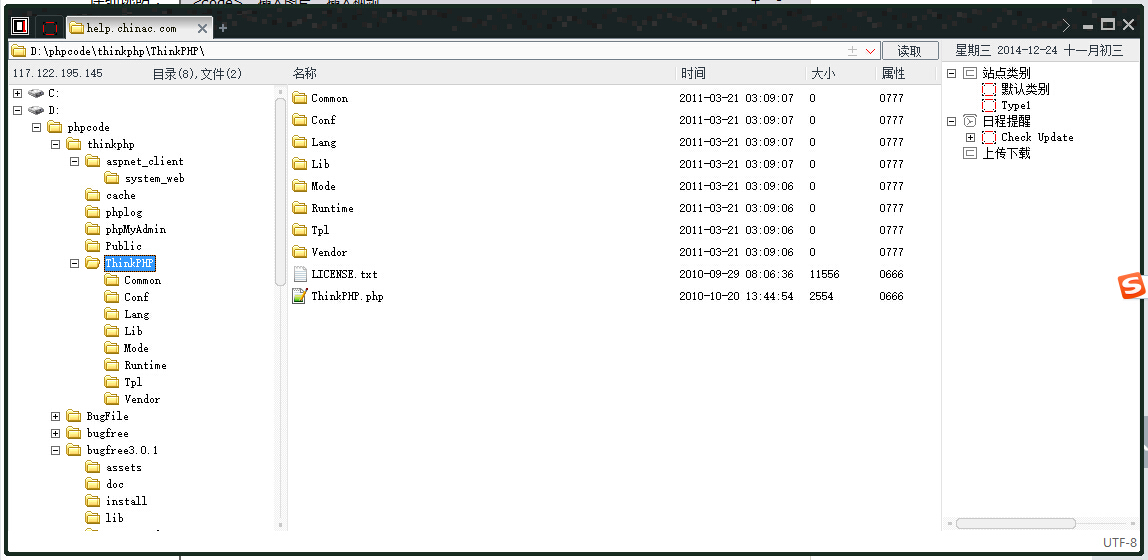Collapse the phpcode folder node
The width and height of the screenshot is (1148, 560).
(x=37, y=127)
